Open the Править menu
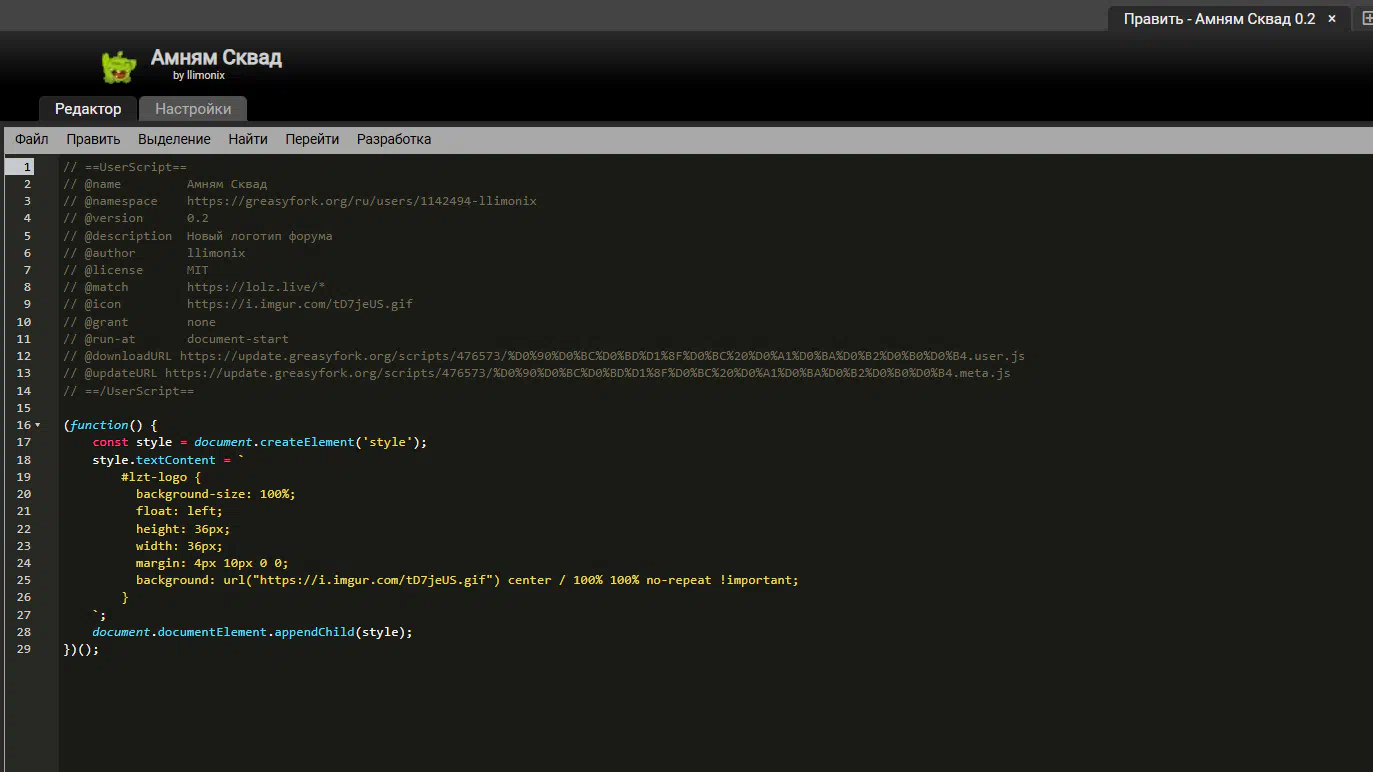1373x772 pixels. (93, 139)
